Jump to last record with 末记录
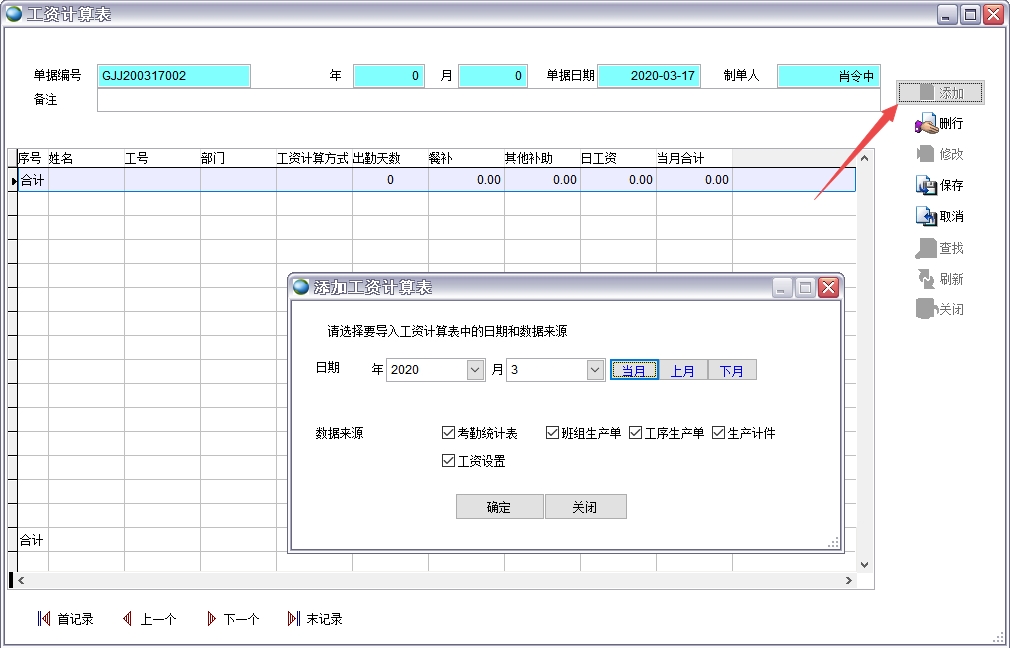The image size is (1010, 648). click(x=315, y=619)
